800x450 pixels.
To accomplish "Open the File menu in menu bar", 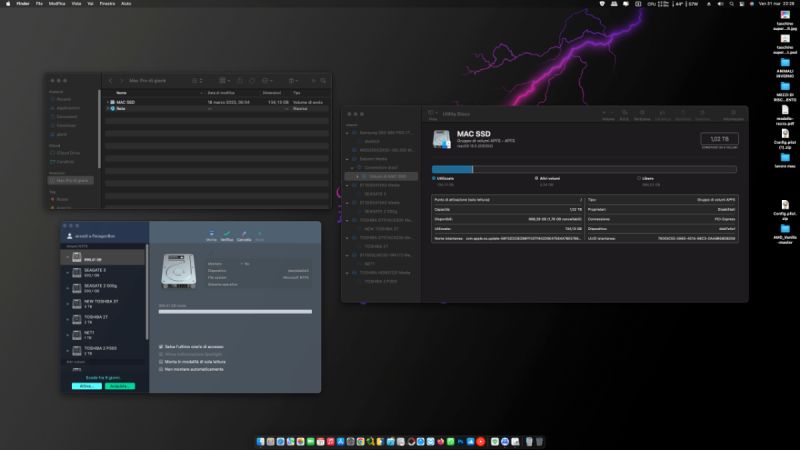I will 39,4.
